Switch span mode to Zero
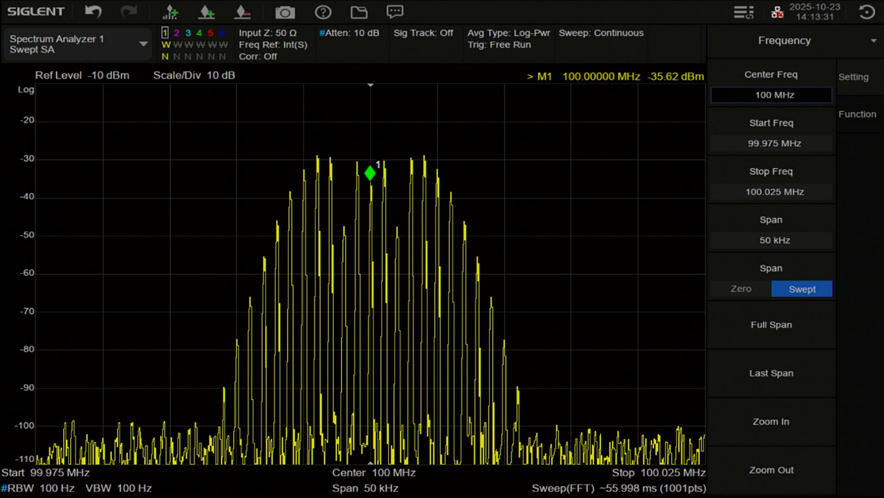Viewport: 884px width, 498px height. (741, 289)
